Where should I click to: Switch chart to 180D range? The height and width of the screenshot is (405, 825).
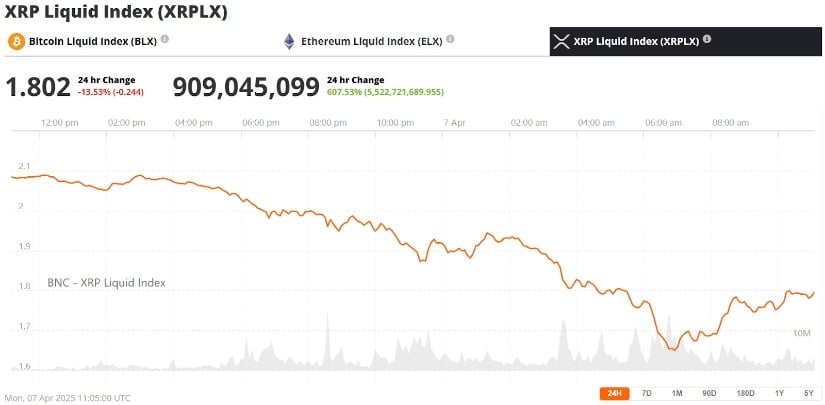pos(745,393)
